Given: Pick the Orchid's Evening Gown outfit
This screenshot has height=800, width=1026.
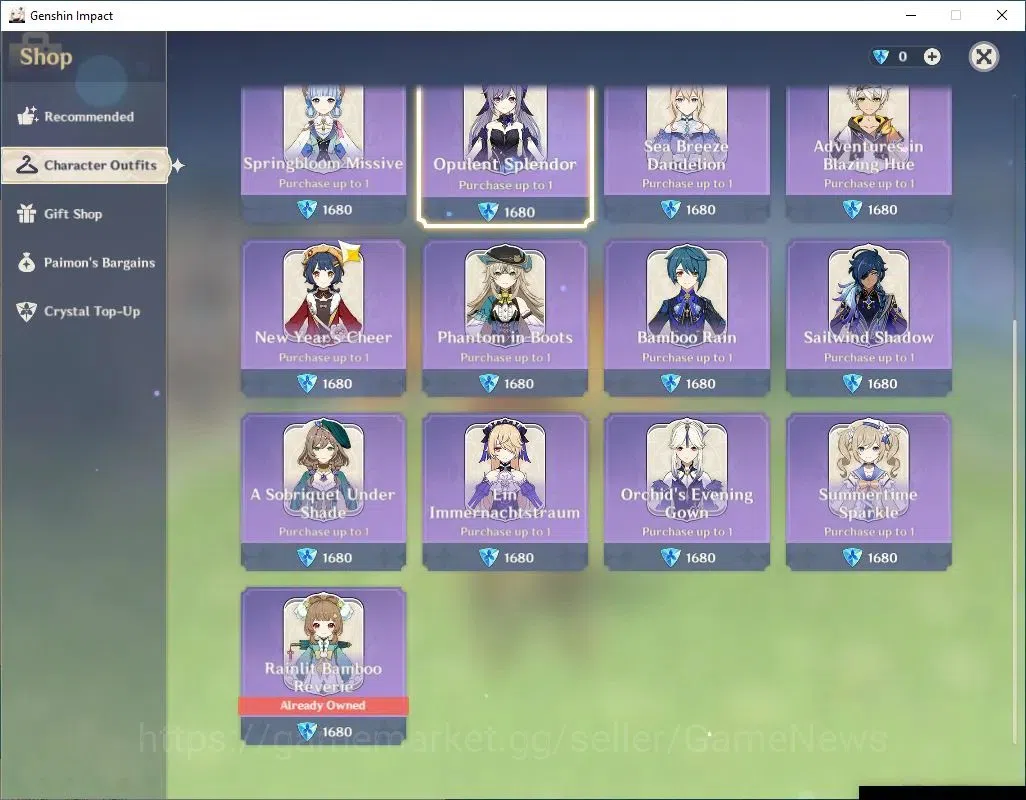Looking at the screenshot, I should coord(686,492).
